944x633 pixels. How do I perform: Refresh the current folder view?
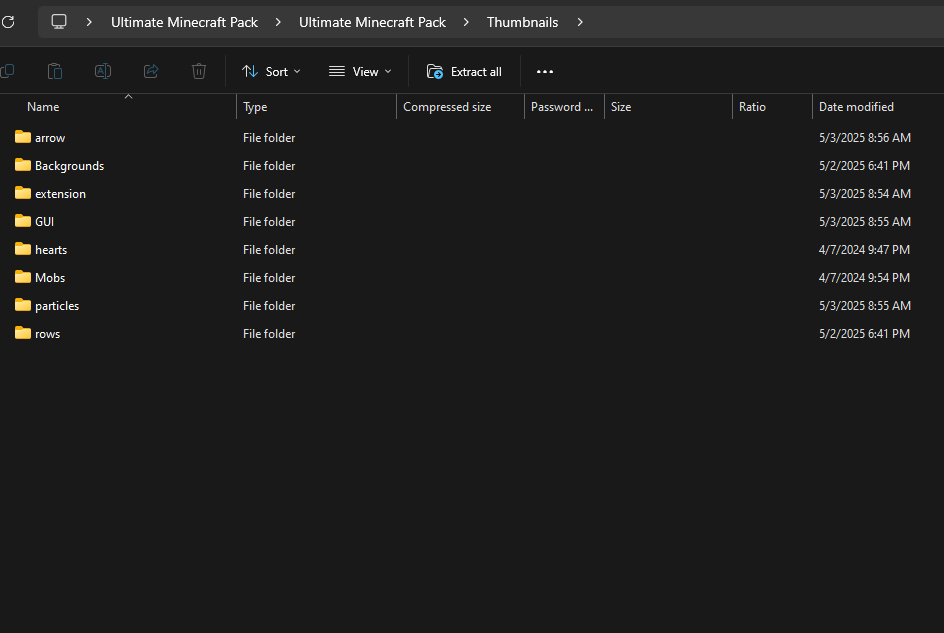pyautogui.click(x=8, y=22)
